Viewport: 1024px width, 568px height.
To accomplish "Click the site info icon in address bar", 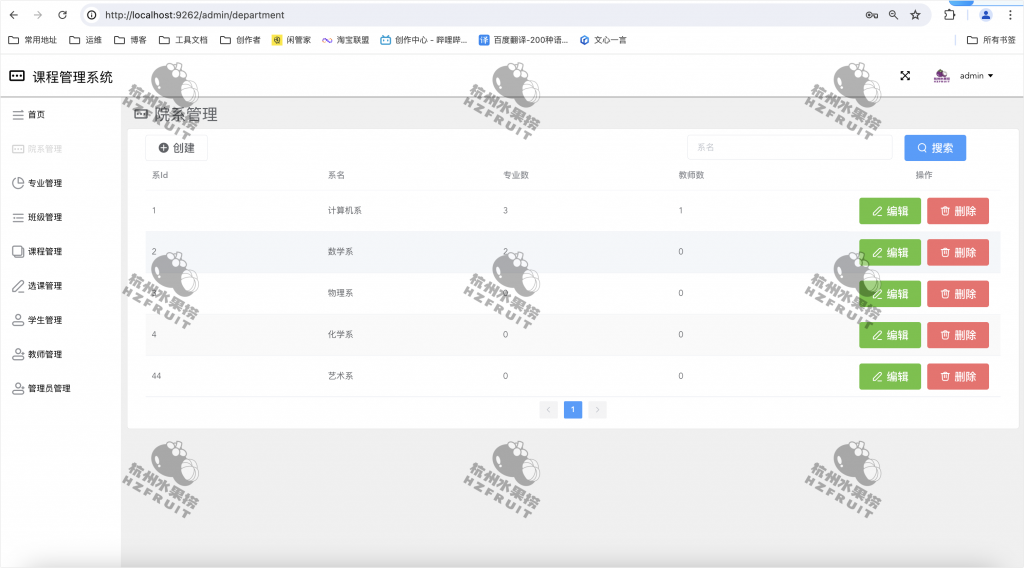I will (92, 14).
